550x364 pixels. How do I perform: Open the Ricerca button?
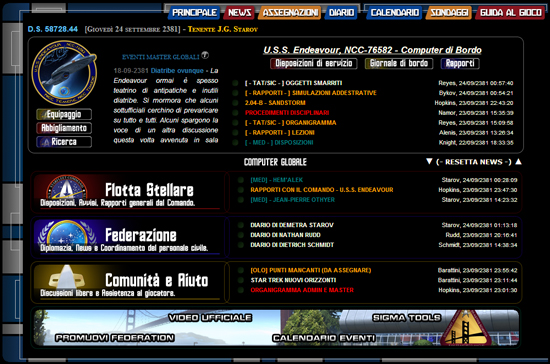[x=64, y=142]
